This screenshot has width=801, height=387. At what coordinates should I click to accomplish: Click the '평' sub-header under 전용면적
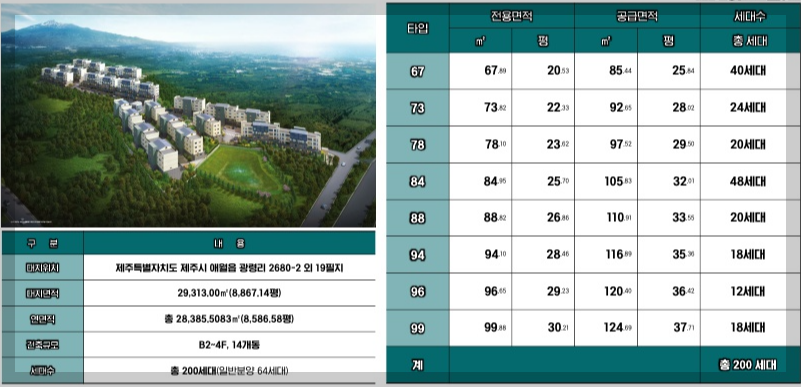click(x=543, y=41)
